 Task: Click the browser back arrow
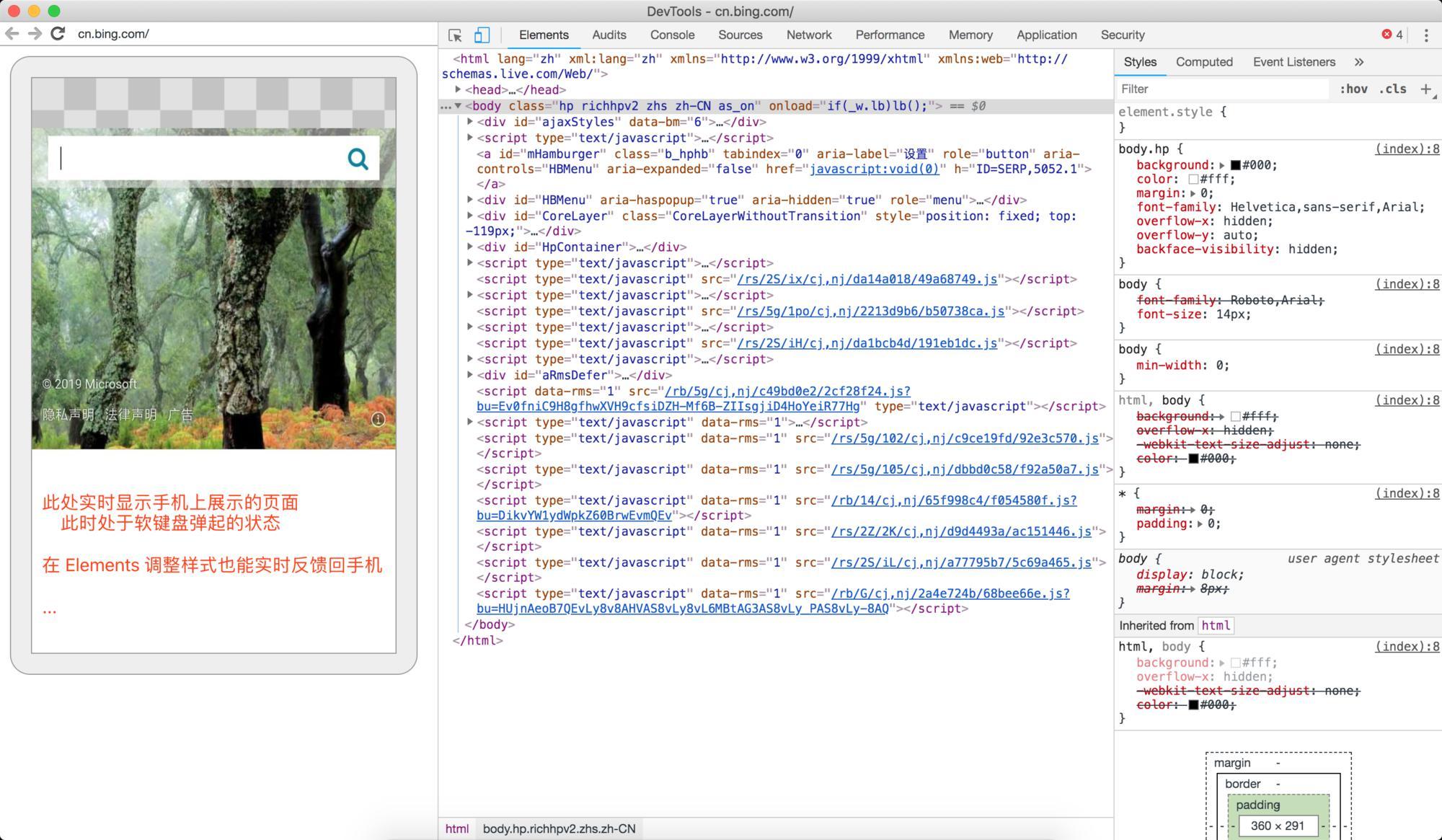click(x=12, y=32)
